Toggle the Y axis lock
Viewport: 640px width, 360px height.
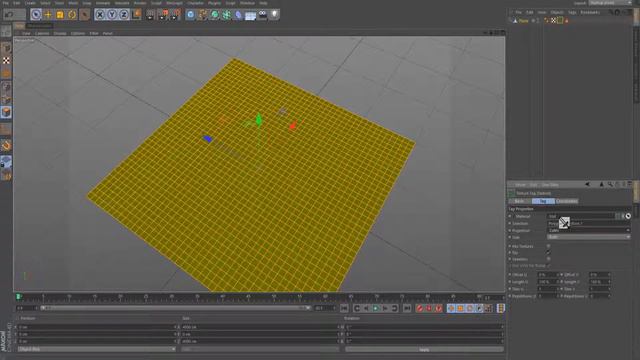point(112,15)
